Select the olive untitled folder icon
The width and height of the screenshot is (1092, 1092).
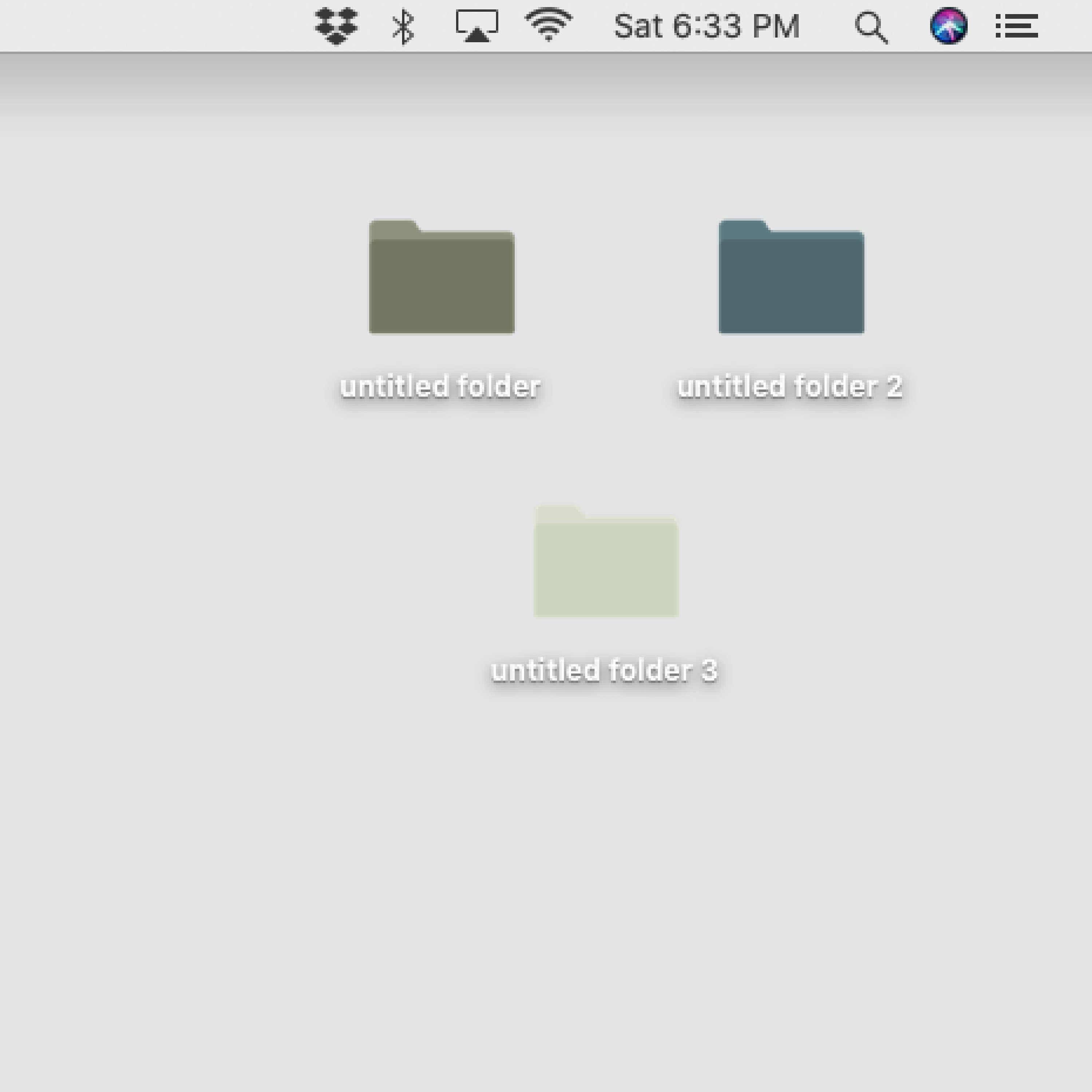pyautogui.click(x=441, y=277)
